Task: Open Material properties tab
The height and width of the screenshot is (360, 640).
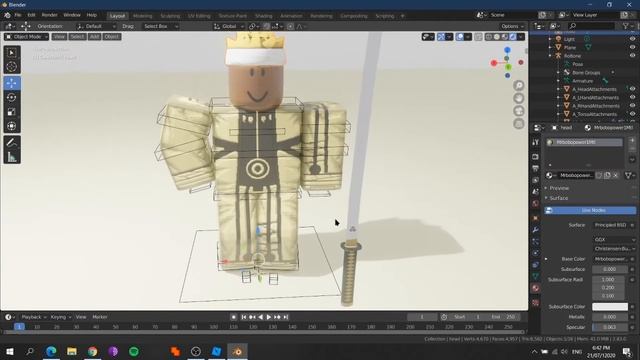Action: pos(536,288)
